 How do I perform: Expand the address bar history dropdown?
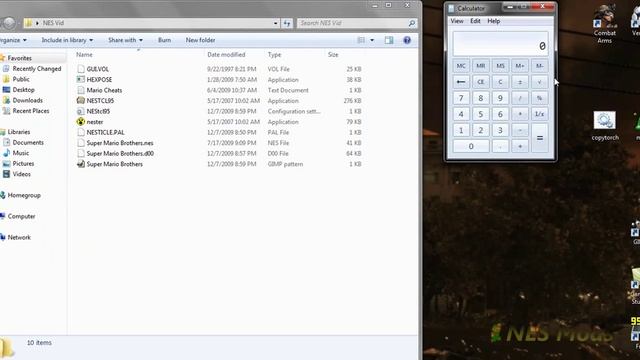point(276,23)
